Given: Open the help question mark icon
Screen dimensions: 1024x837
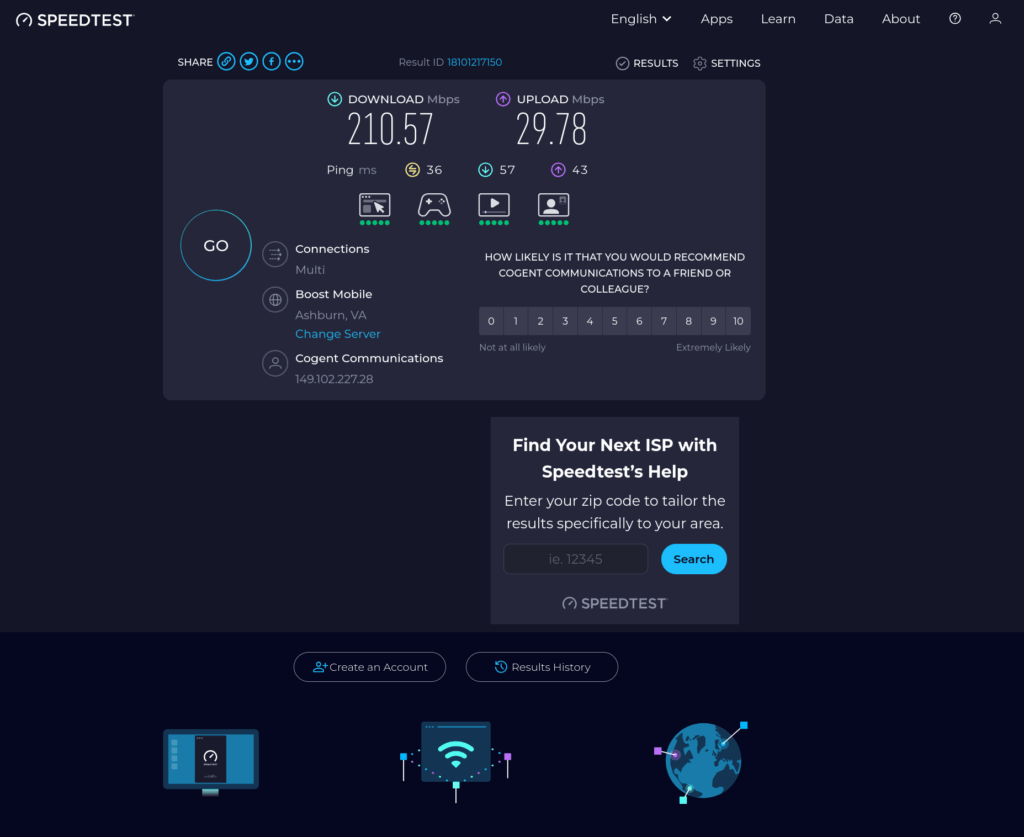Looking at the screenshot, I should 955,19.
